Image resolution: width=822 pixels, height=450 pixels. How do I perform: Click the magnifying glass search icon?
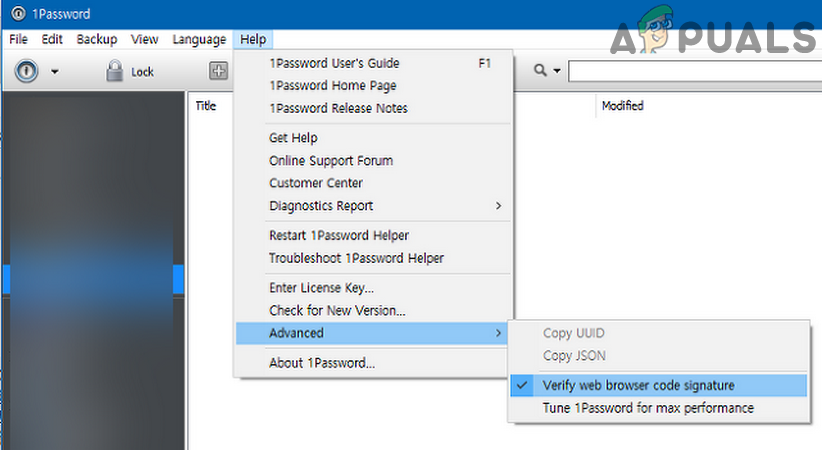540,71
